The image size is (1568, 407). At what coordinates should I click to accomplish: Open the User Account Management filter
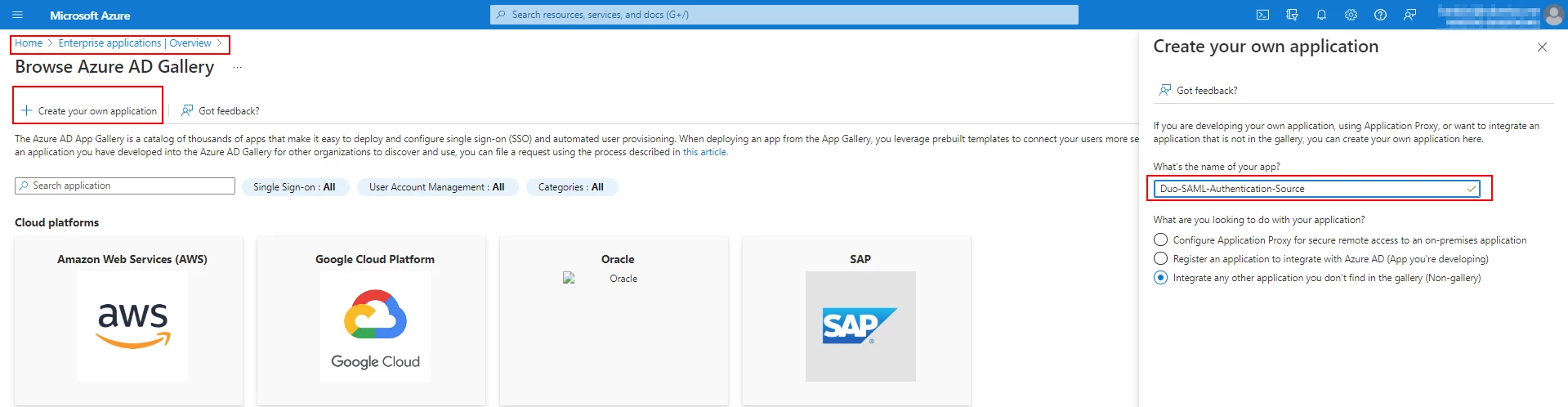pyautogui.click(x=436, y=187)
